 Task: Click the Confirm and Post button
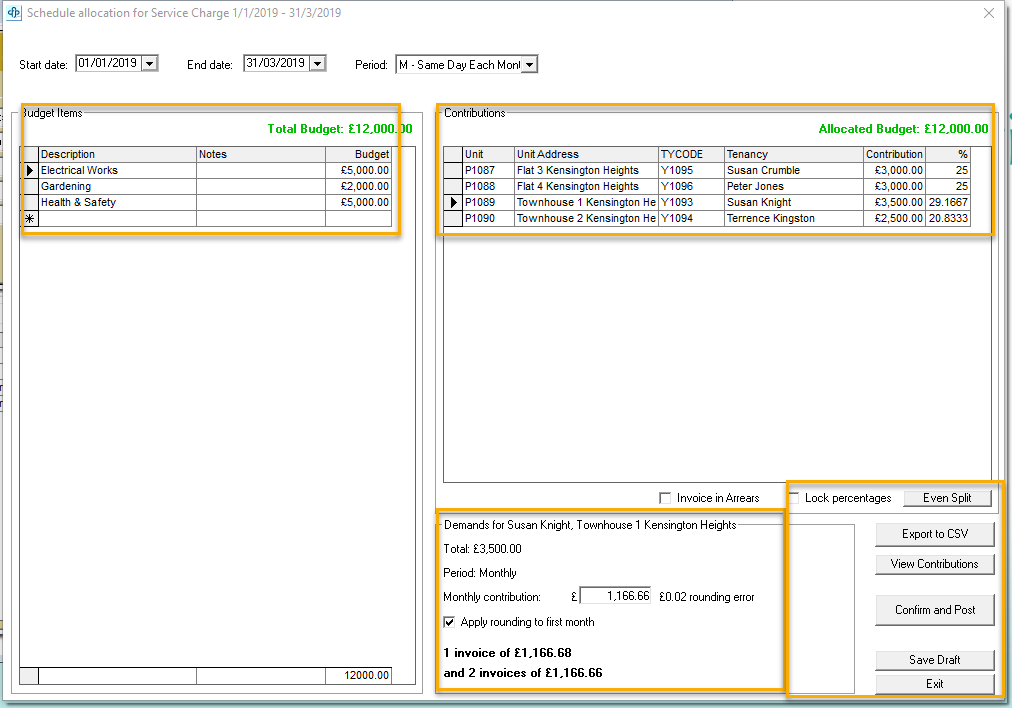(935, 610)
